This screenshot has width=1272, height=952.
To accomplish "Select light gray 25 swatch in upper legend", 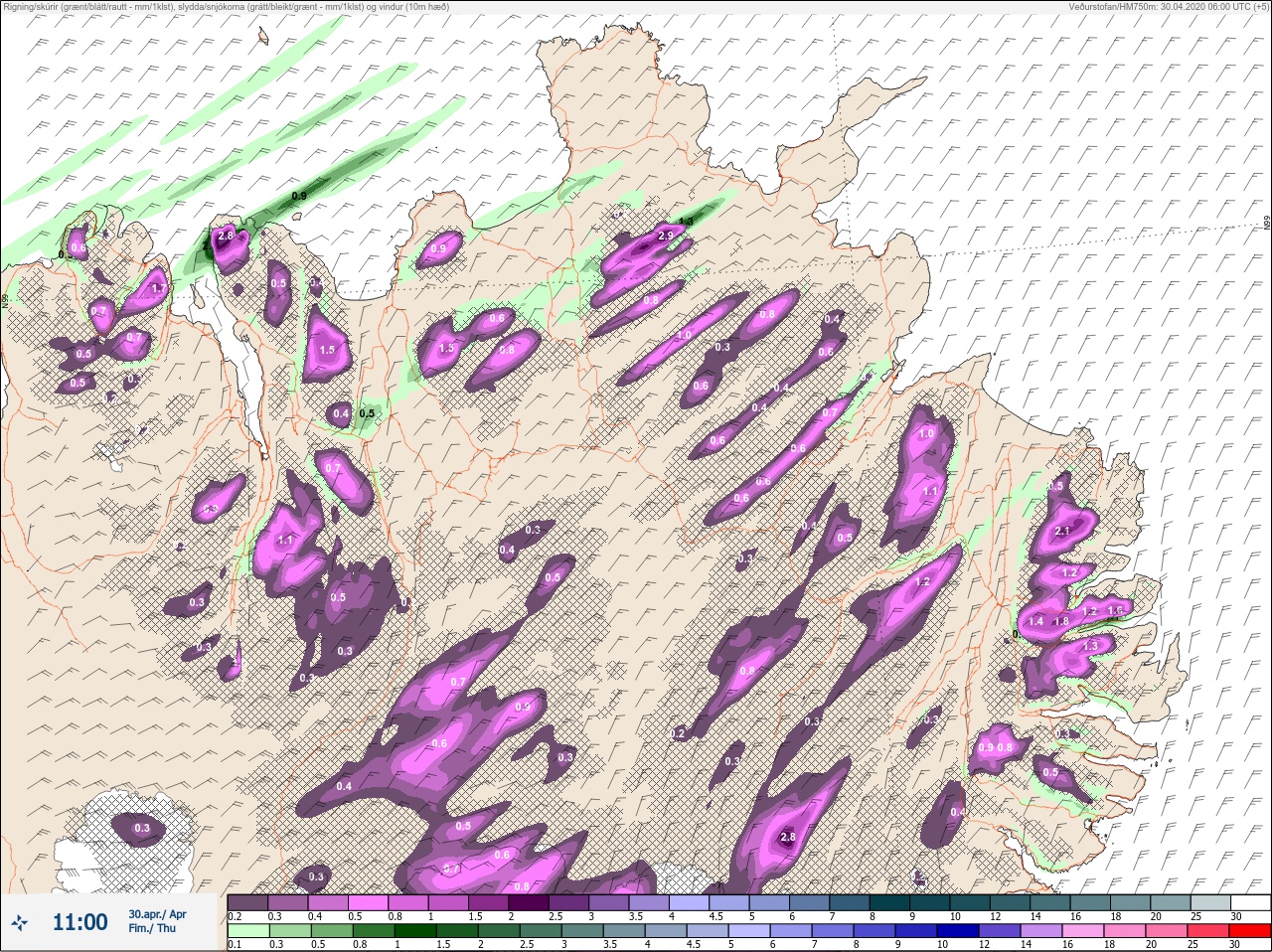I will (1209, 902).
